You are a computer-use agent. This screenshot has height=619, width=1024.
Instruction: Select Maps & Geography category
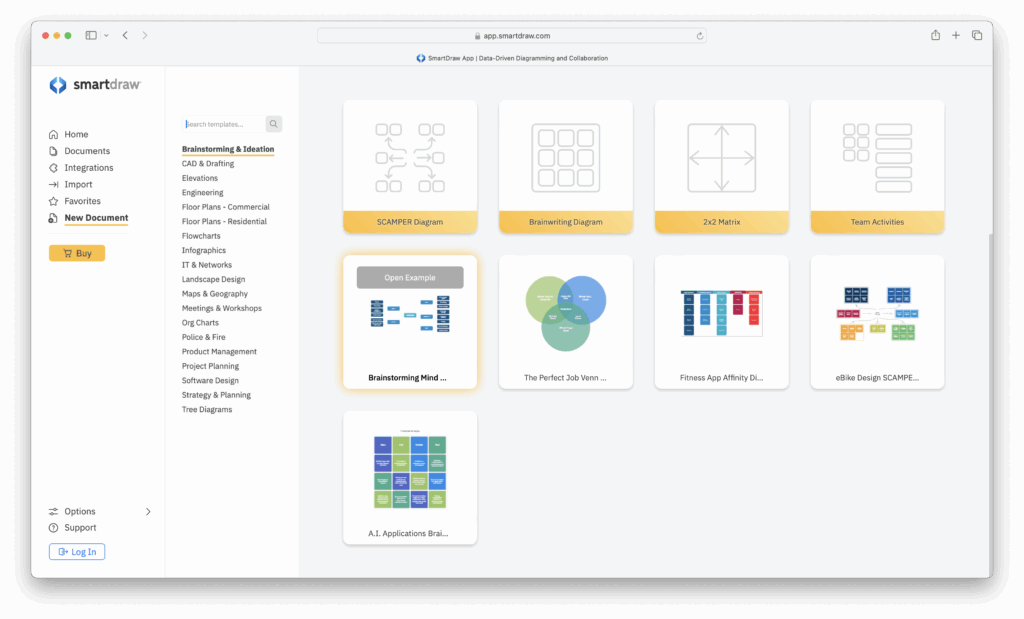215,294
